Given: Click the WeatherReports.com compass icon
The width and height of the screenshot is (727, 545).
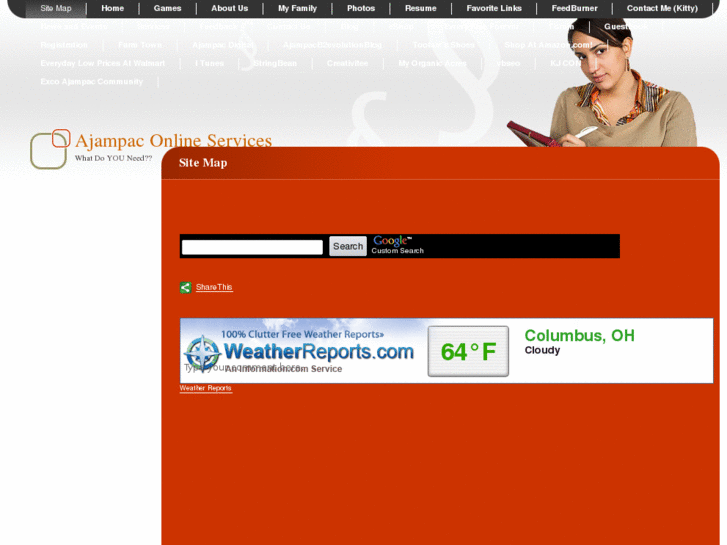Looking at the screenshot, I should (x=203, y=354).
